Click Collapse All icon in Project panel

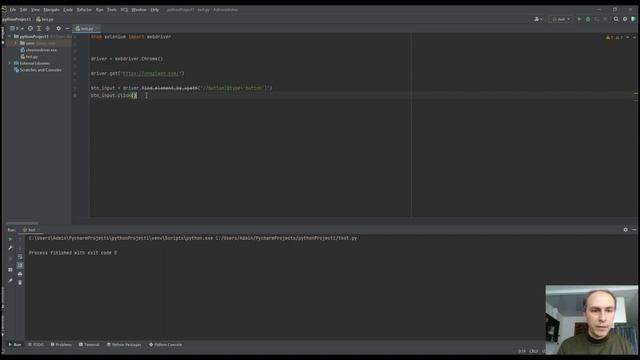pyautogui.click(x=48, y=29)
